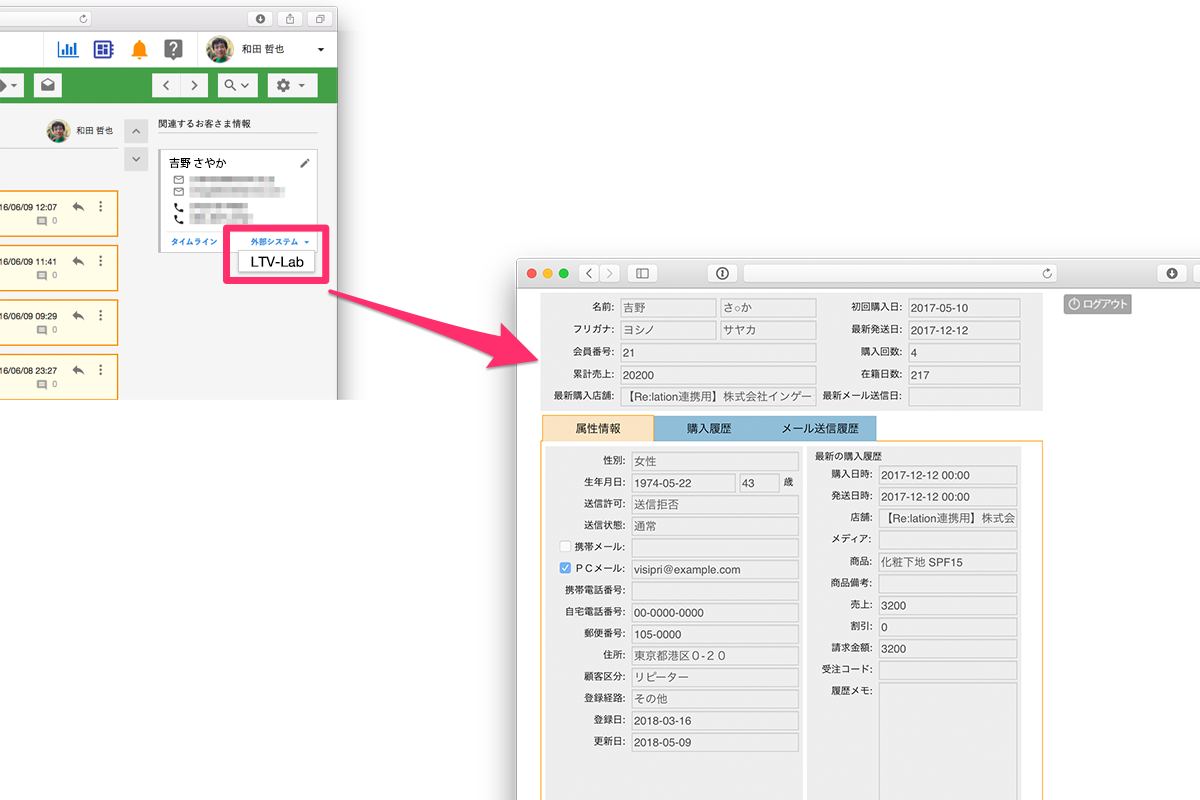
Task: Open the gear settings dropdown
Action: click(290, 85)
